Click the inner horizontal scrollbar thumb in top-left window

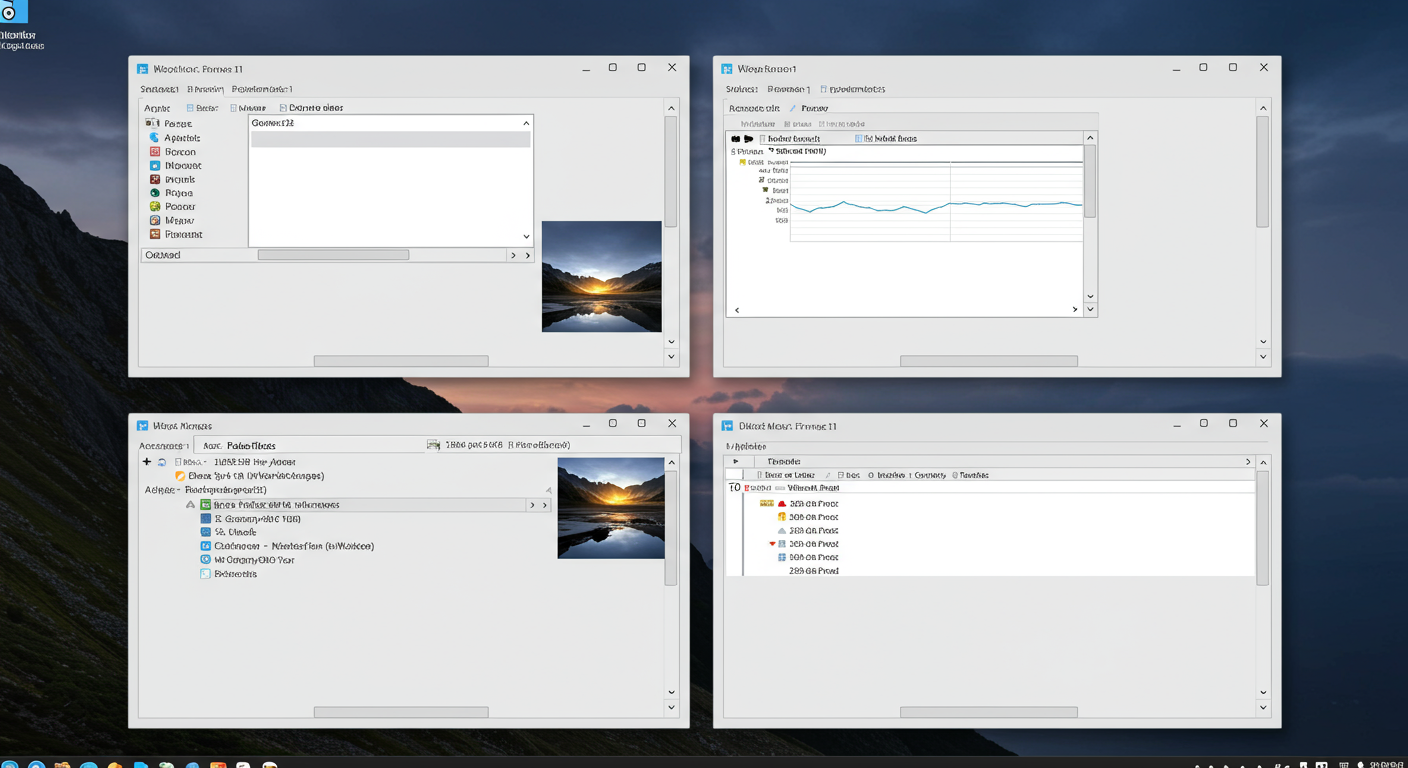coord(333,255)
